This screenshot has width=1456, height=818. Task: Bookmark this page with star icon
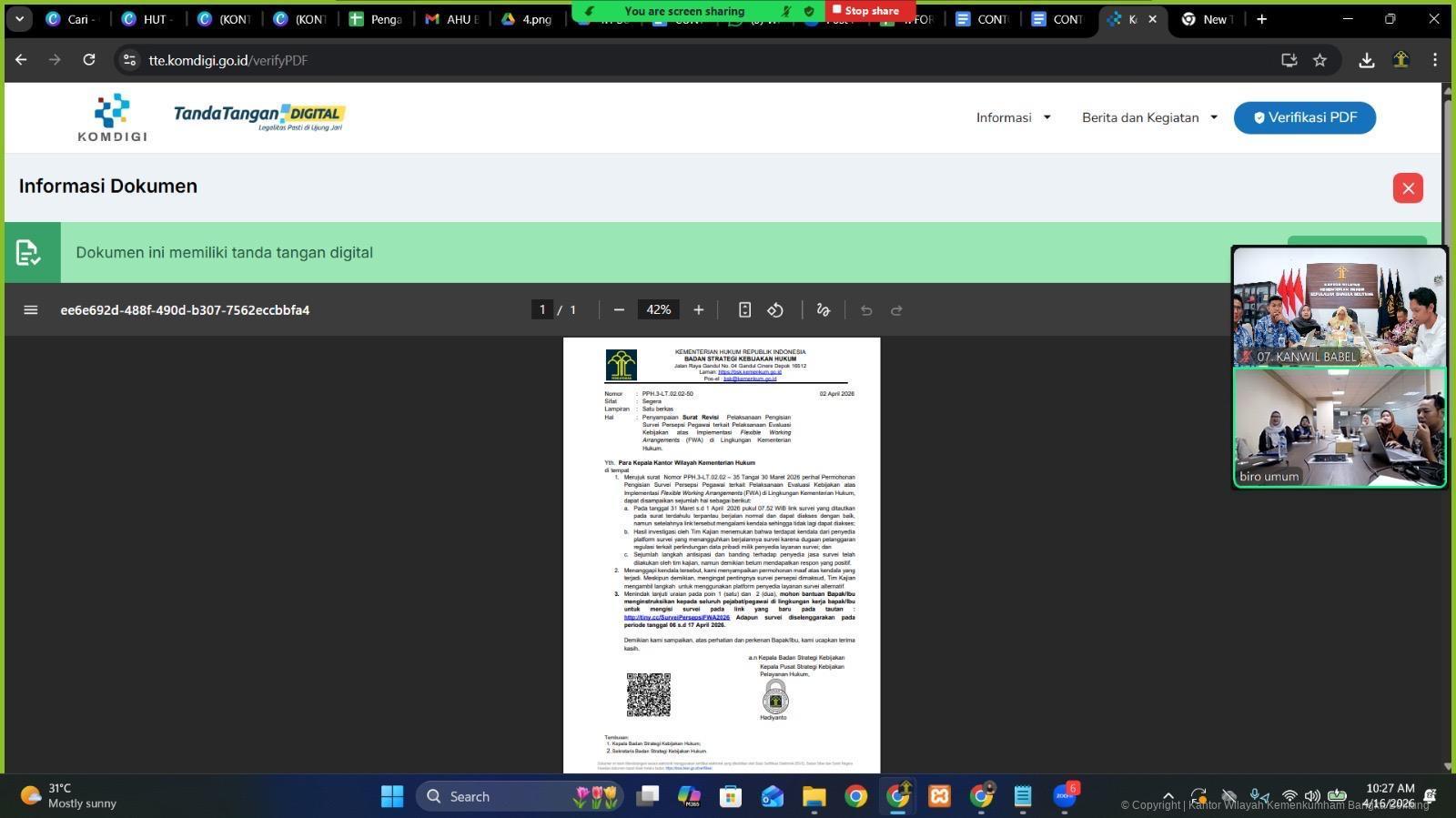pyautogui.click(x=1319, y=60)
